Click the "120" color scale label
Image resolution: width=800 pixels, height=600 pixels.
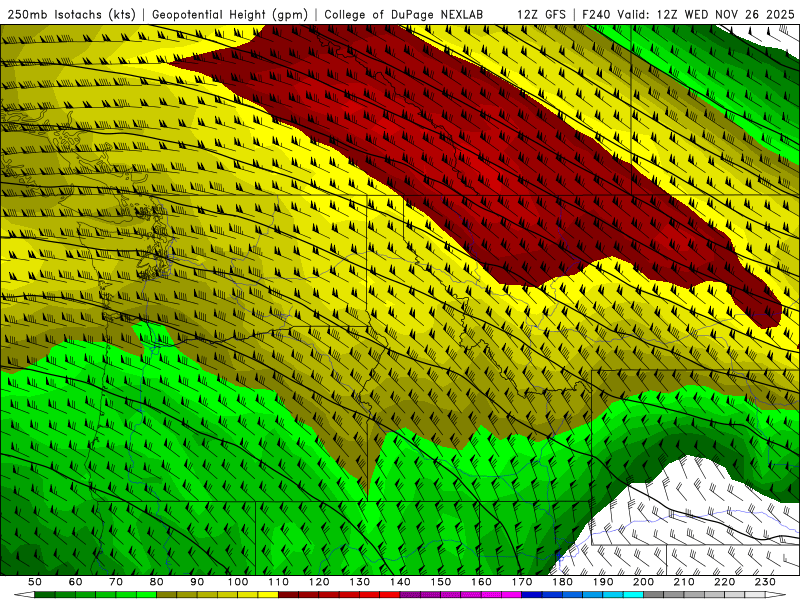point(319,582)
